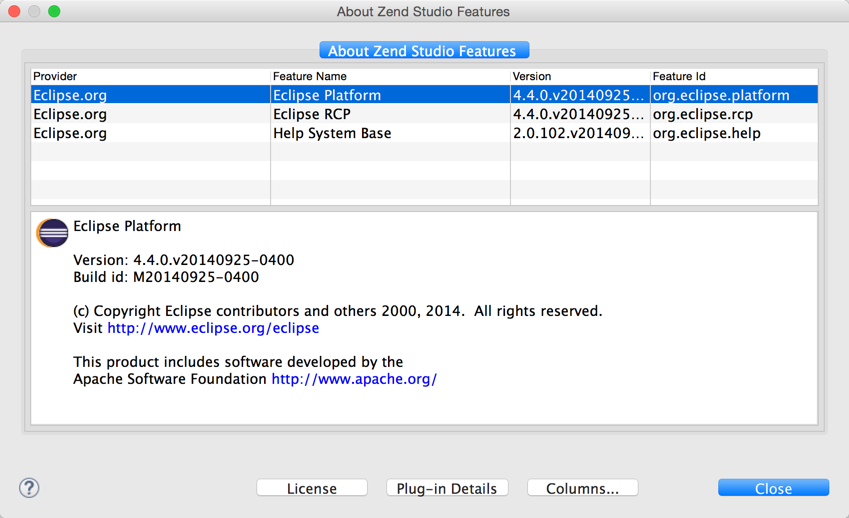Visit the www.eclipse.org/eclipse link

(x=213, y=328)
